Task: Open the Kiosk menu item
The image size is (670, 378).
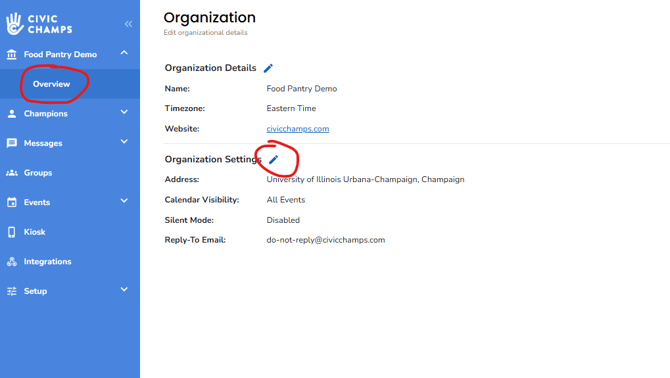Action: [x=35, y=232]
